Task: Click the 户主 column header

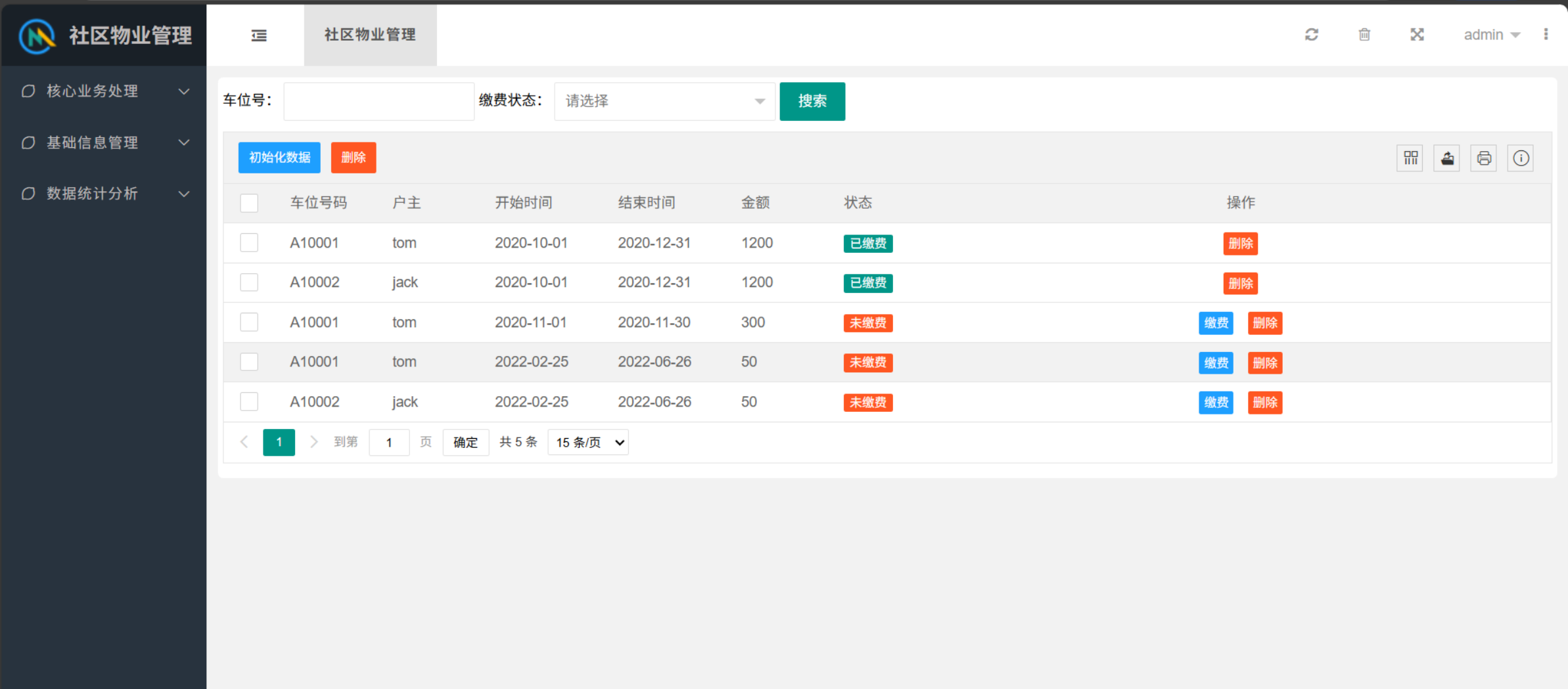Action: pyautogui.click(x=406, y=203)
